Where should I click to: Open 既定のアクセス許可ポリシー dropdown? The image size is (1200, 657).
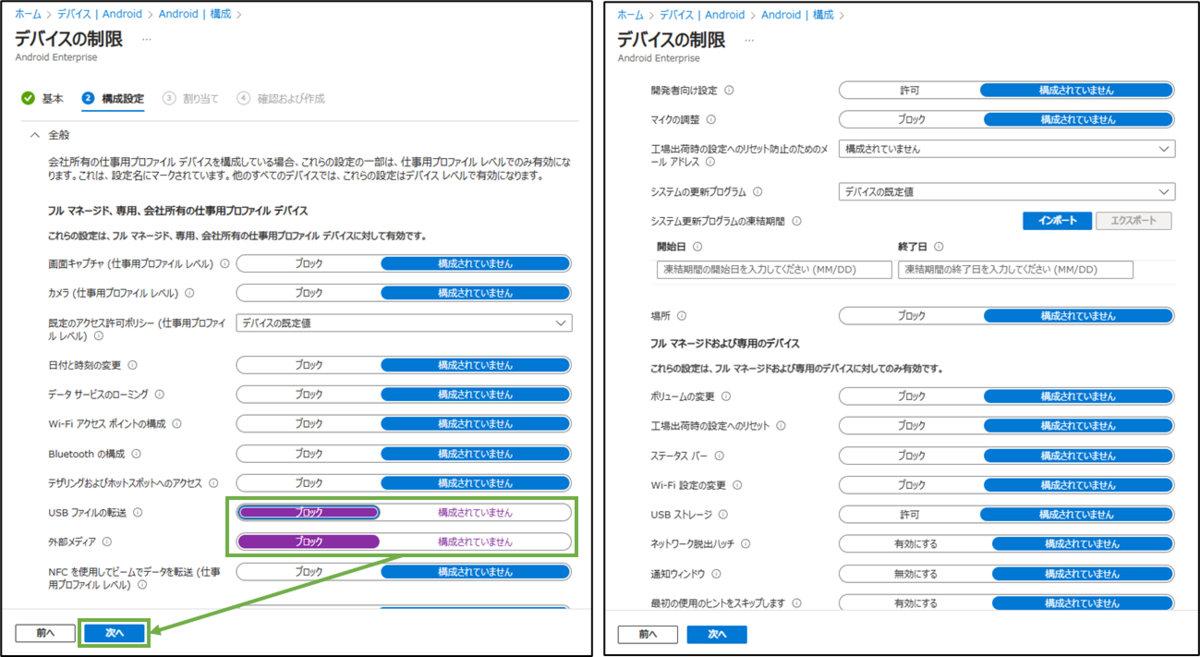tap(404, 323)
